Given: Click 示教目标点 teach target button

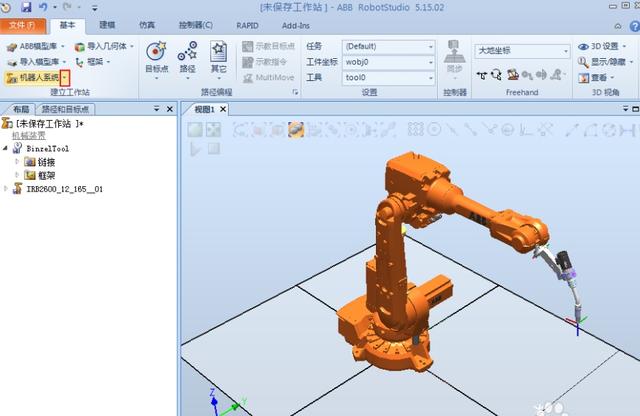Looking at the screenshot, I should click(269, 46).
